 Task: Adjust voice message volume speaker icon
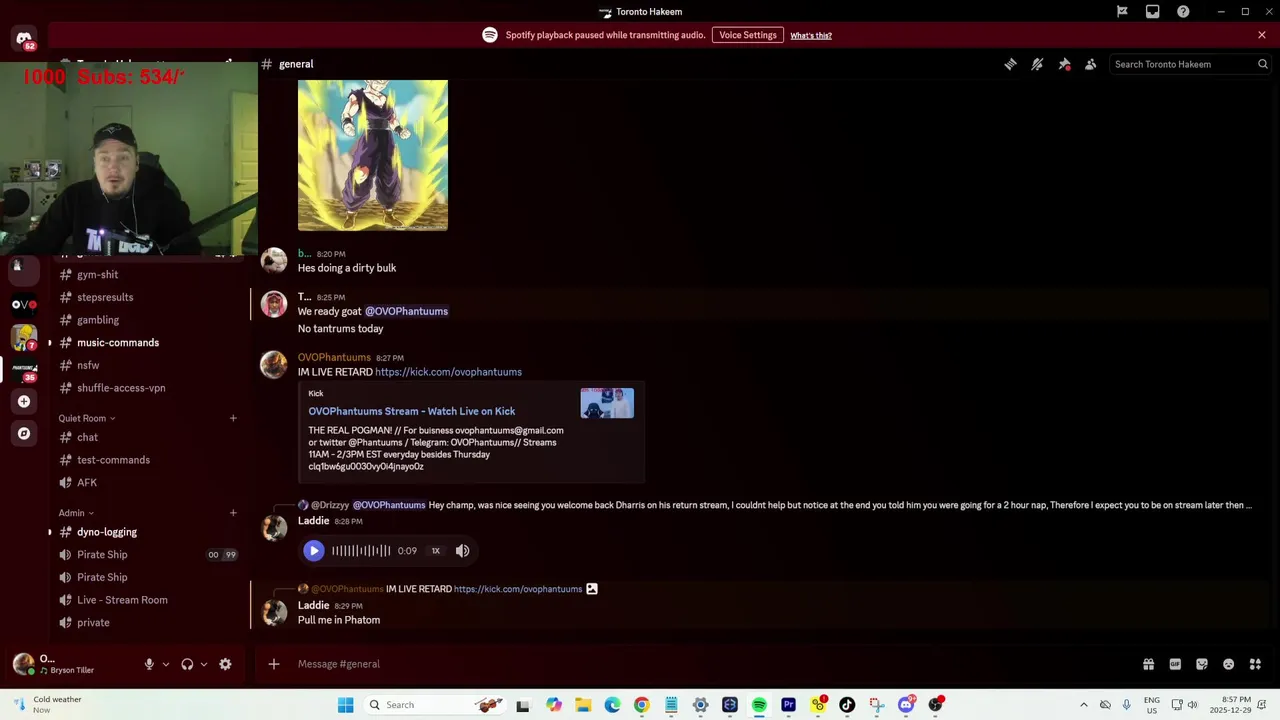462,551
